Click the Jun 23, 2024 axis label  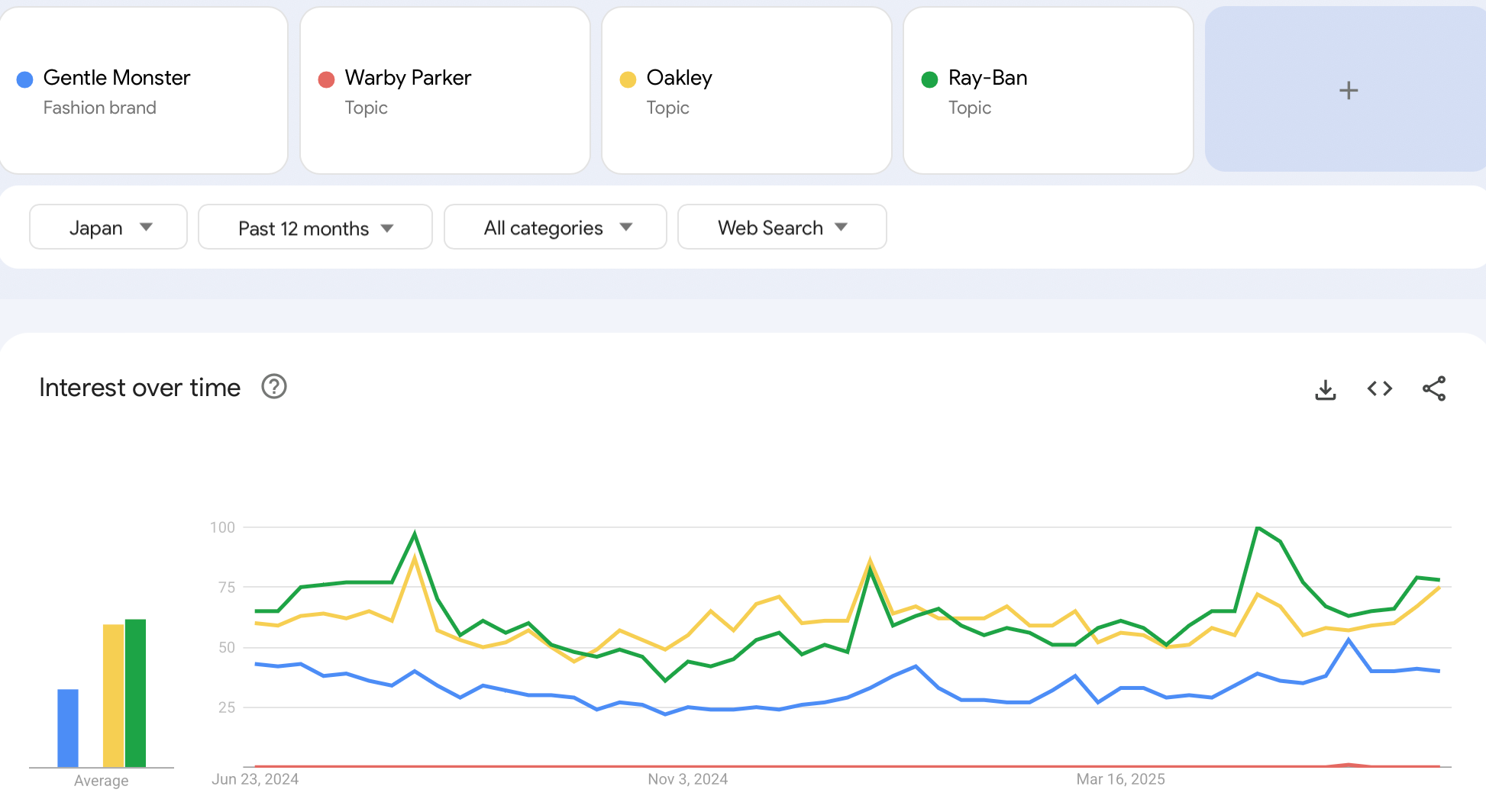(x=255, y=779)
